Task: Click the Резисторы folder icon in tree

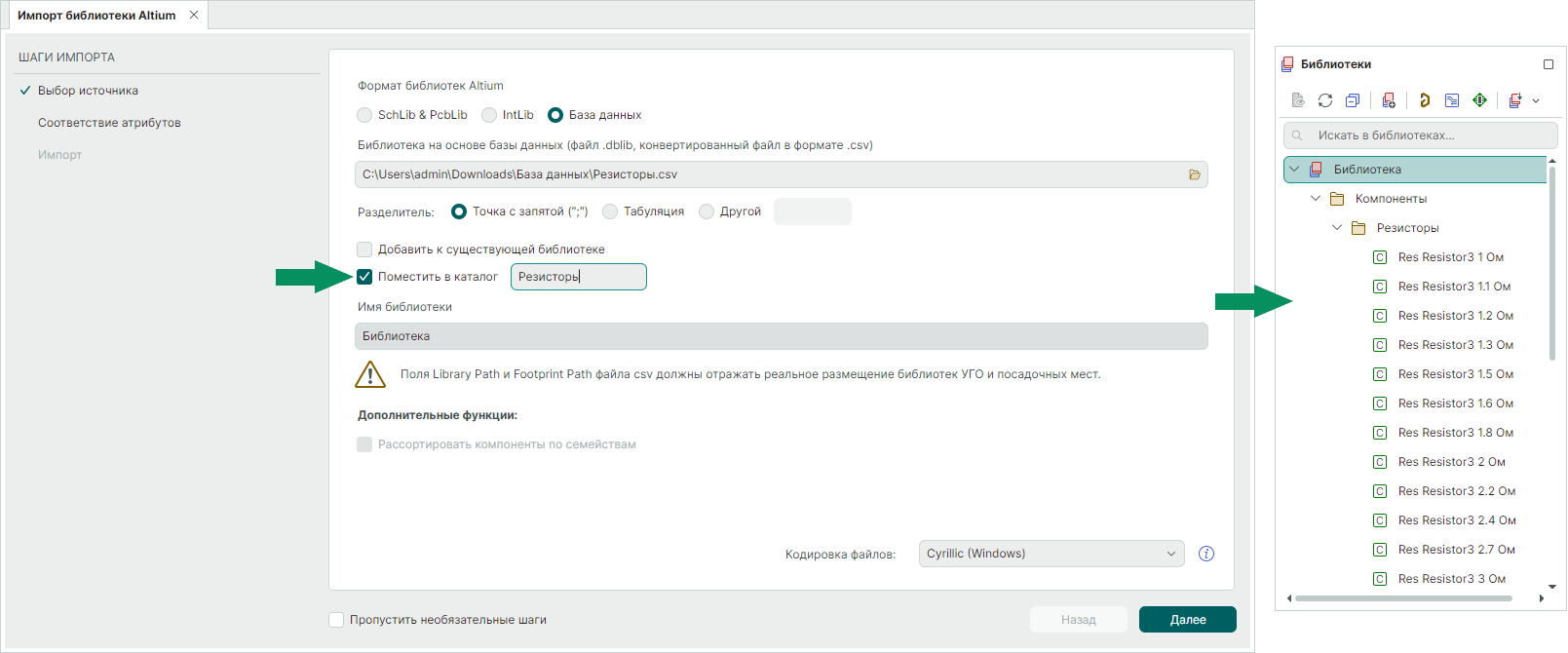Action: coord(1358,228)
